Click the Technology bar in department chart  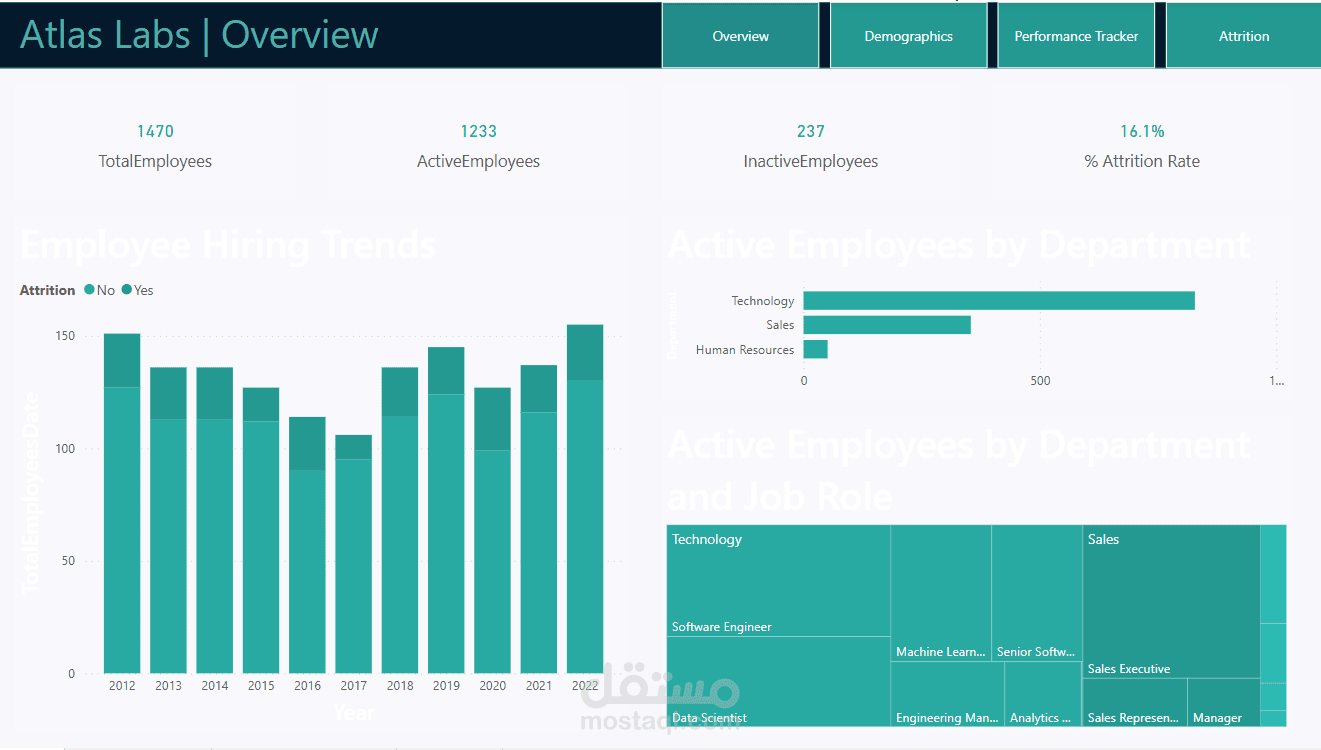(x=999, y=300)
